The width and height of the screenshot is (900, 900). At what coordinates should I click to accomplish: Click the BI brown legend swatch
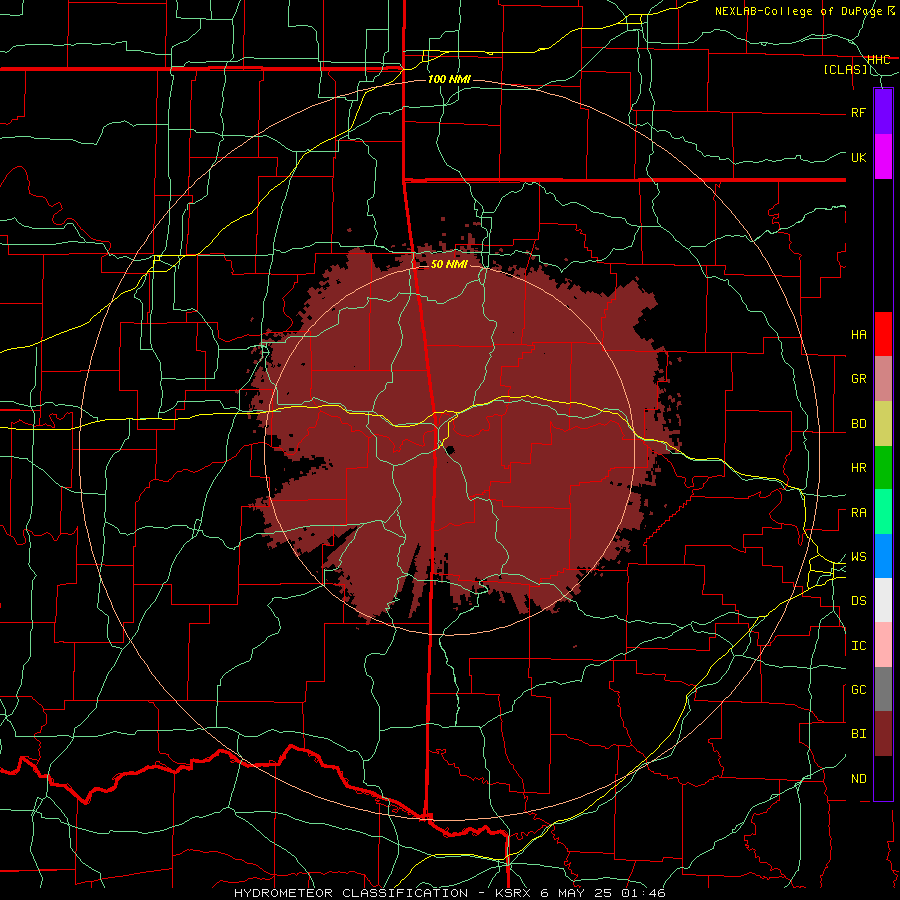tap(883, 734)
